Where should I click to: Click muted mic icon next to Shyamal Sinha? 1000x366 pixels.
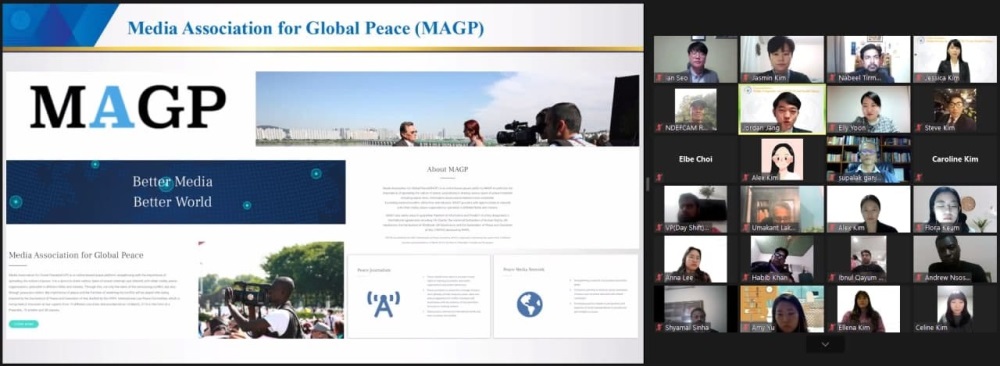(x=659, y=327)
